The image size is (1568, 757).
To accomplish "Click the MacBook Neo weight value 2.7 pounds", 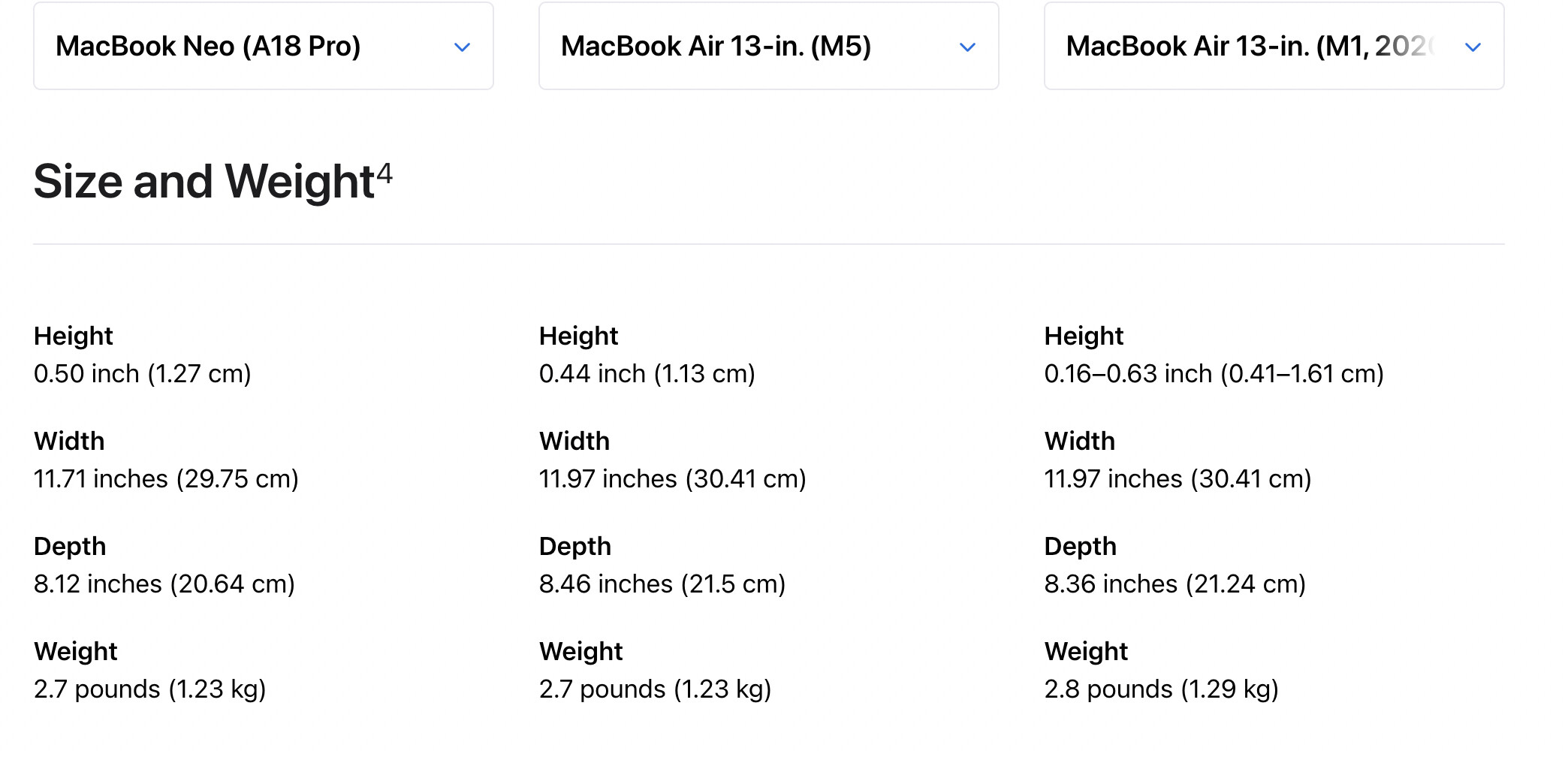I will click(150, 689).
